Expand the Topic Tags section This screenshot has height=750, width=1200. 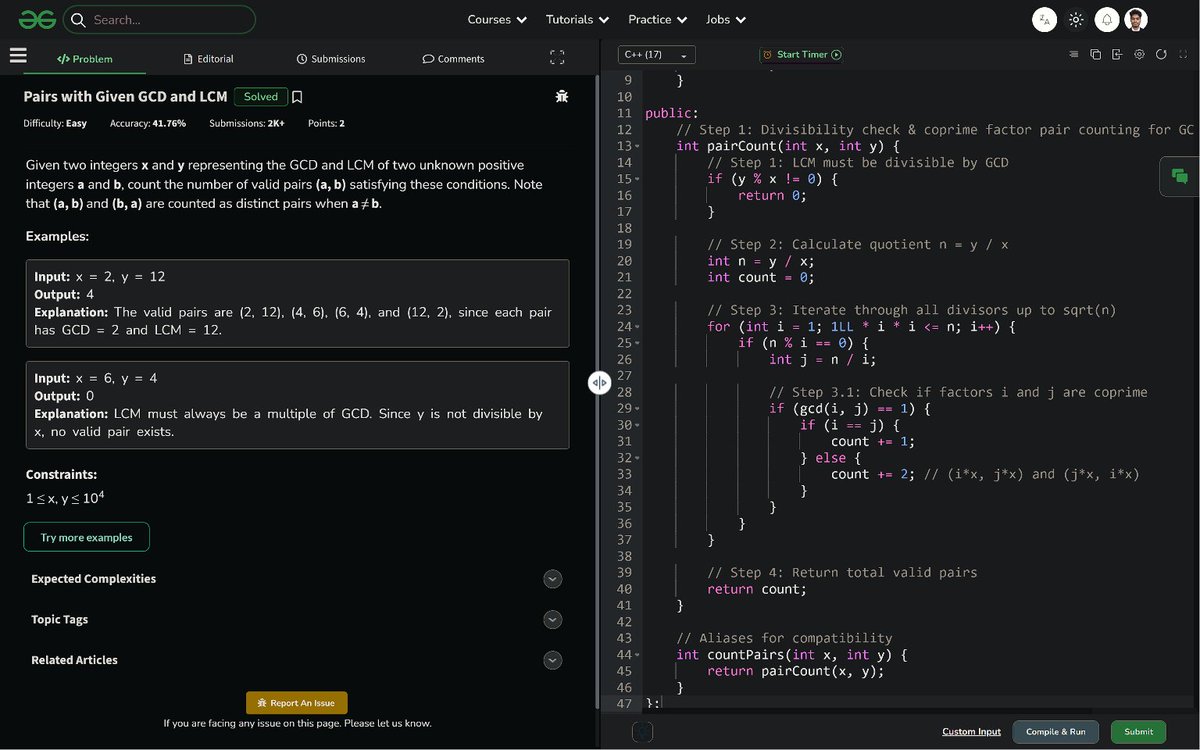tap(552, 620)
